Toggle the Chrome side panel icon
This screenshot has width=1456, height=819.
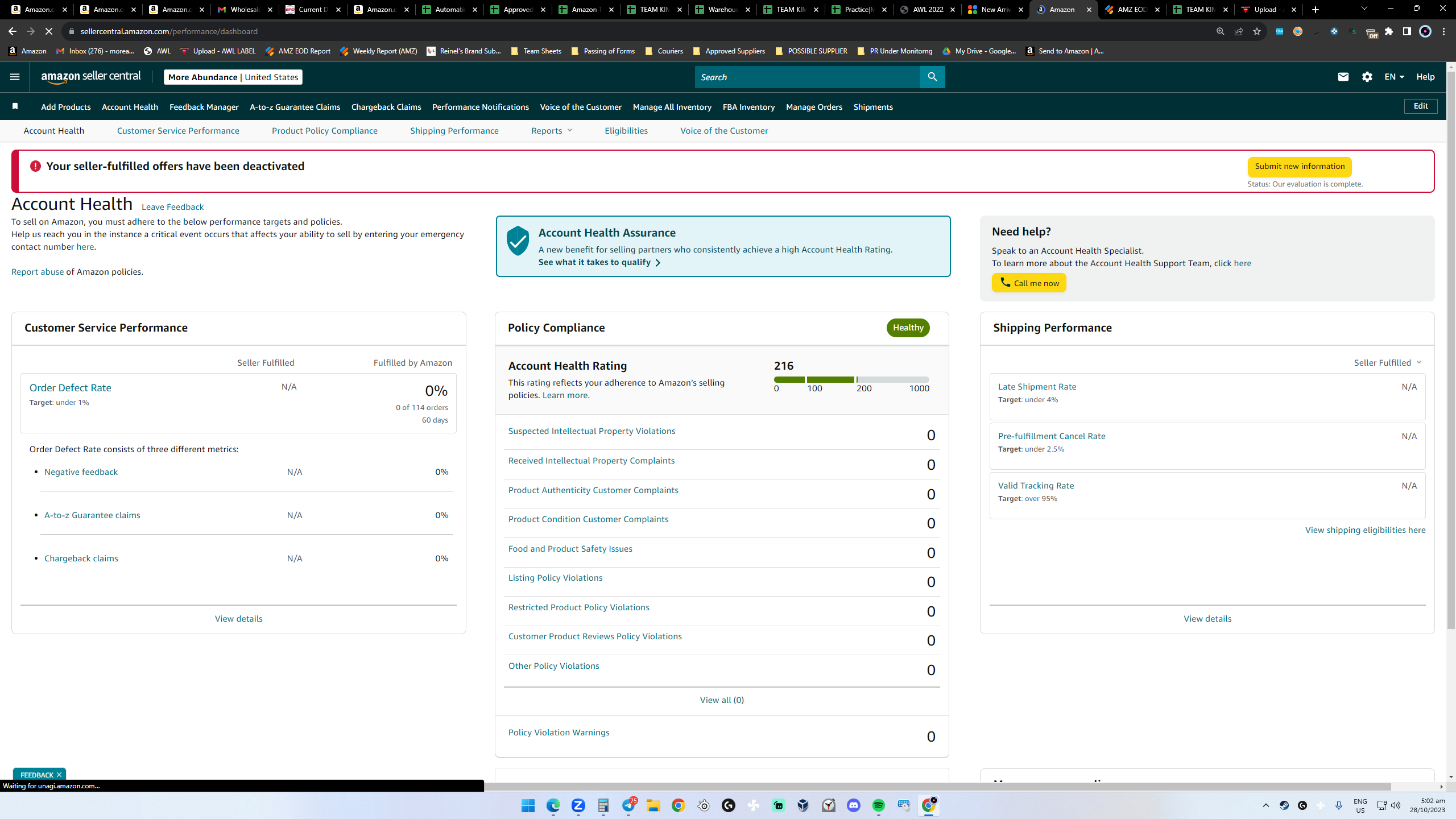click(1407, 31)
